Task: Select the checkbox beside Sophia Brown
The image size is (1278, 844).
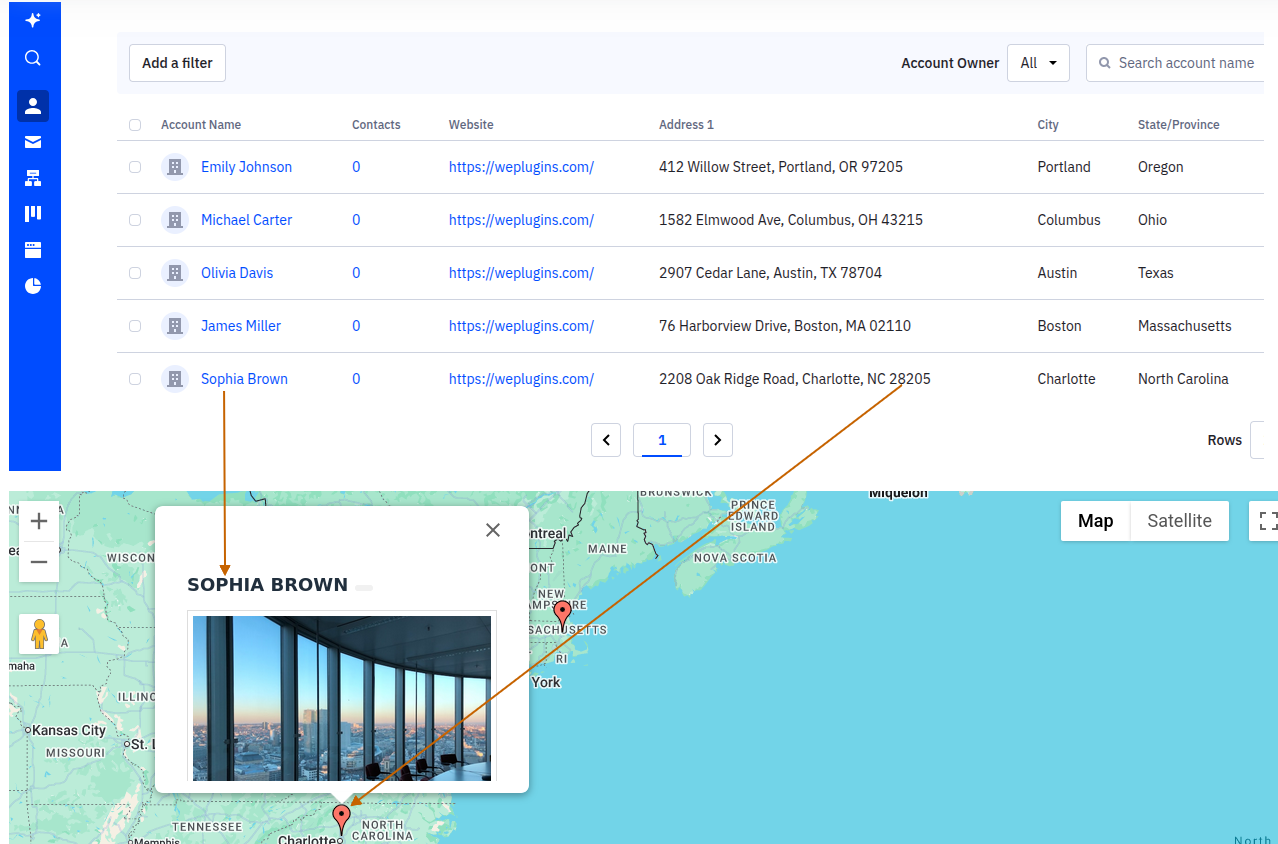Action: [x=135, y=378]
